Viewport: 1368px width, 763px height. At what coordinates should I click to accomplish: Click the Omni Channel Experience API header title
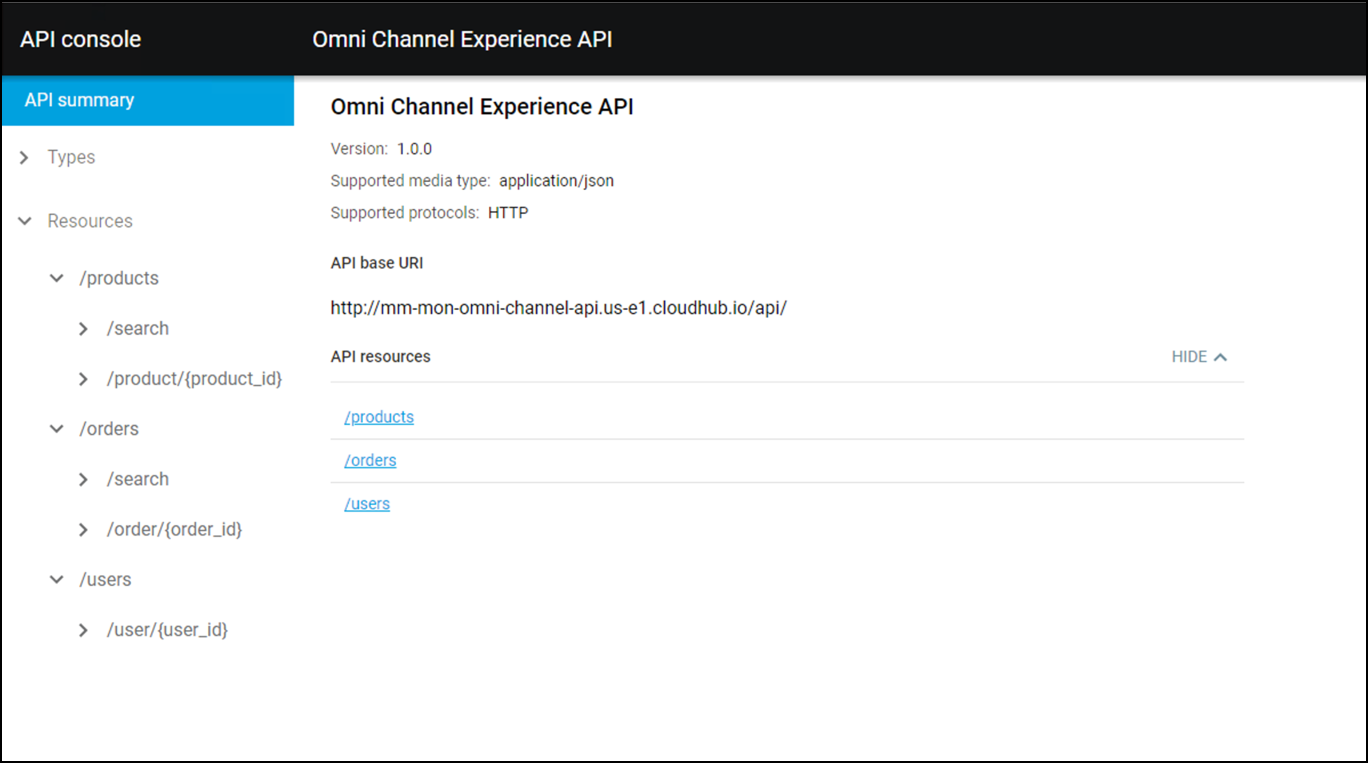(x=462, y=40)
